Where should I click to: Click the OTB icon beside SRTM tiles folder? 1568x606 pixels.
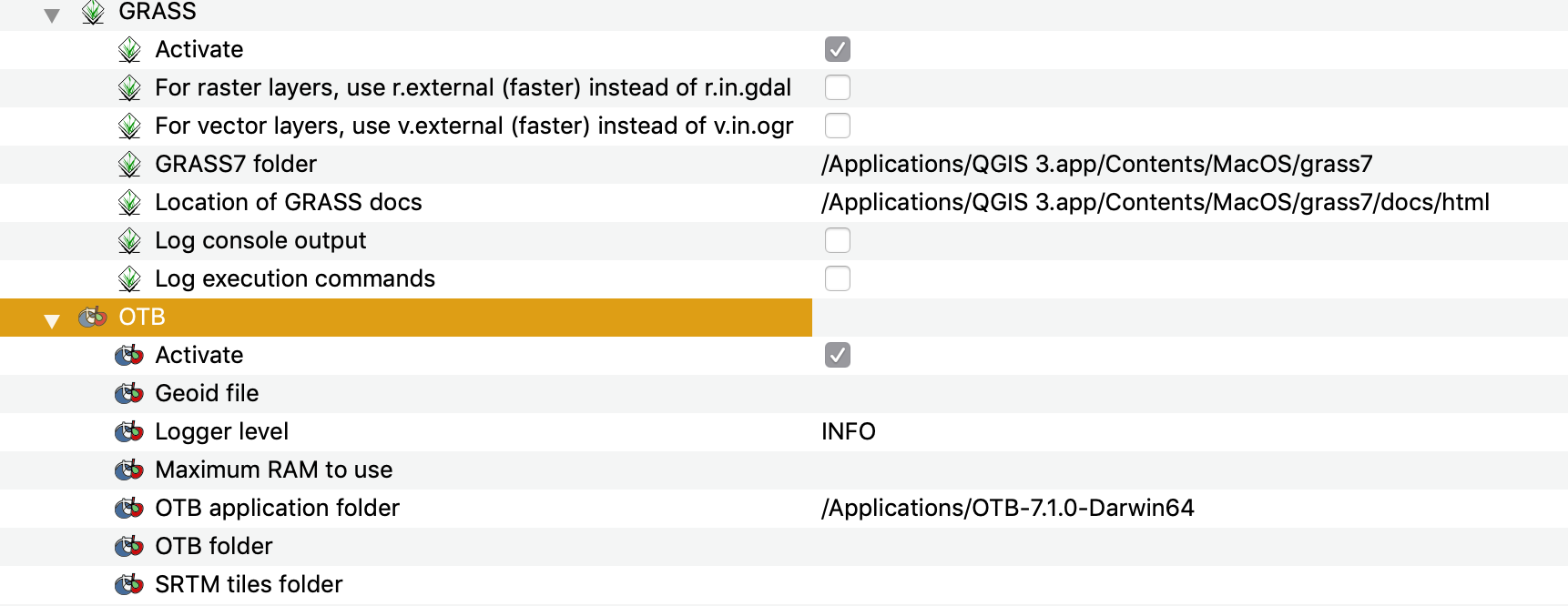(127, 584)
